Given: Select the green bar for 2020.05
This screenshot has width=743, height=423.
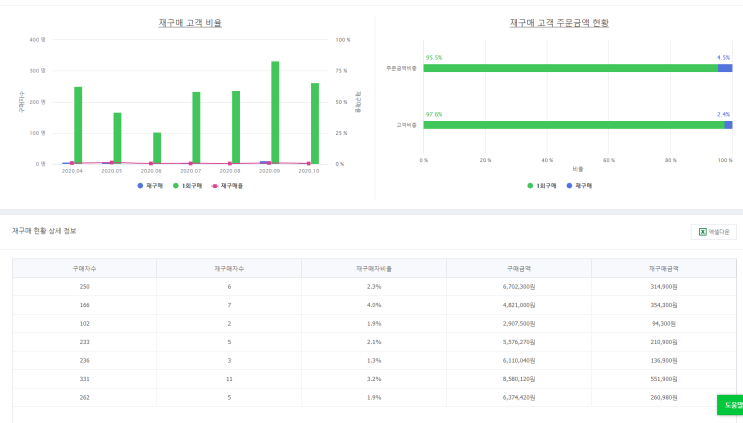Looking at the screenshot, I should pyautogui.click(x=118, y=138).
